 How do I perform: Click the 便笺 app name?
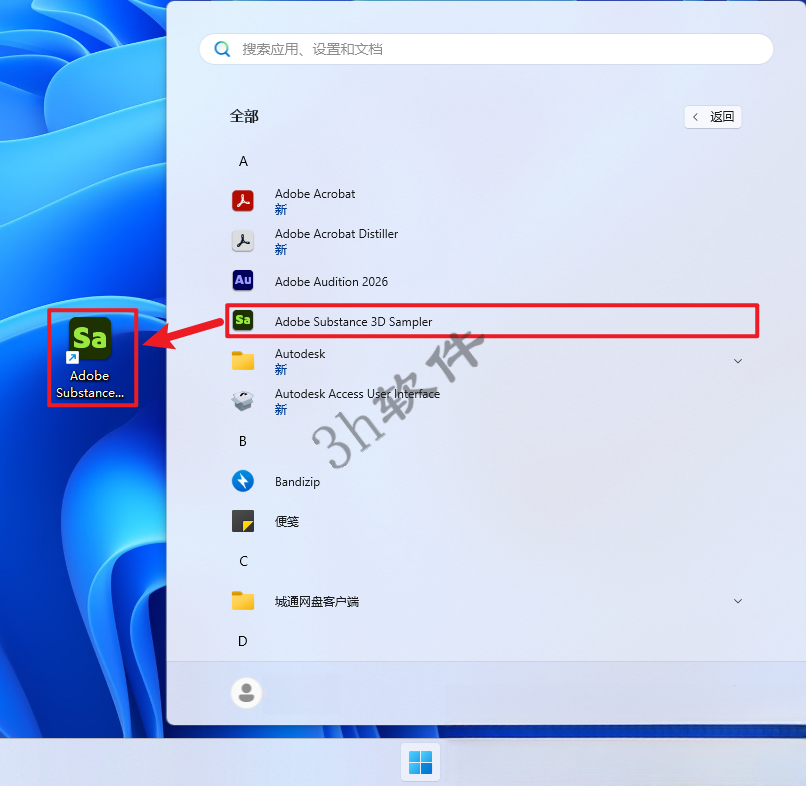tap(287, 522)
